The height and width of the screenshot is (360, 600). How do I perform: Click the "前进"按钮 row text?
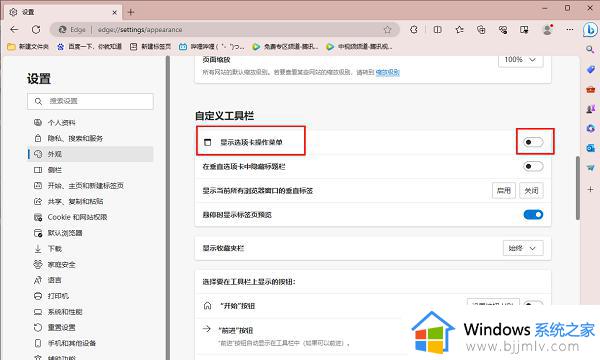[236, 331]
